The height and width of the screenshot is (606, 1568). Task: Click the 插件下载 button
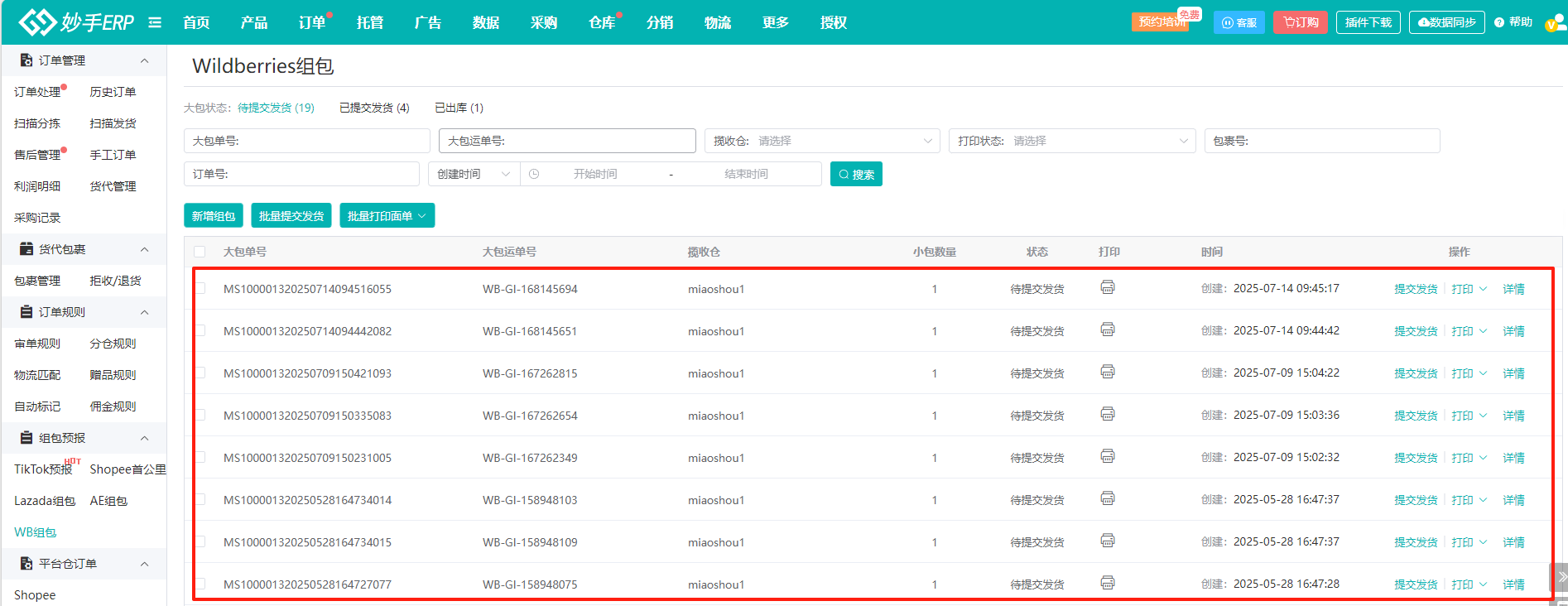[x=1368, y=22]
